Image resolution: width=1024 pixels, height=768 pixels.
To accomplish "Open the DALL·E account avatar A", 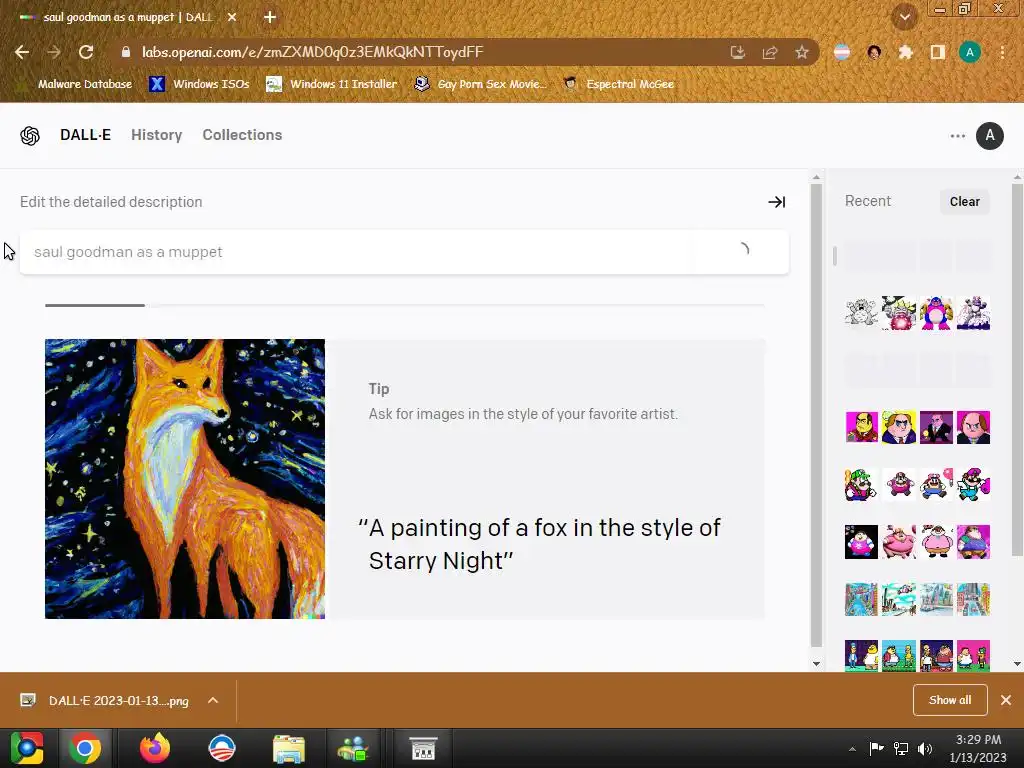I will (x=989, y=136).
